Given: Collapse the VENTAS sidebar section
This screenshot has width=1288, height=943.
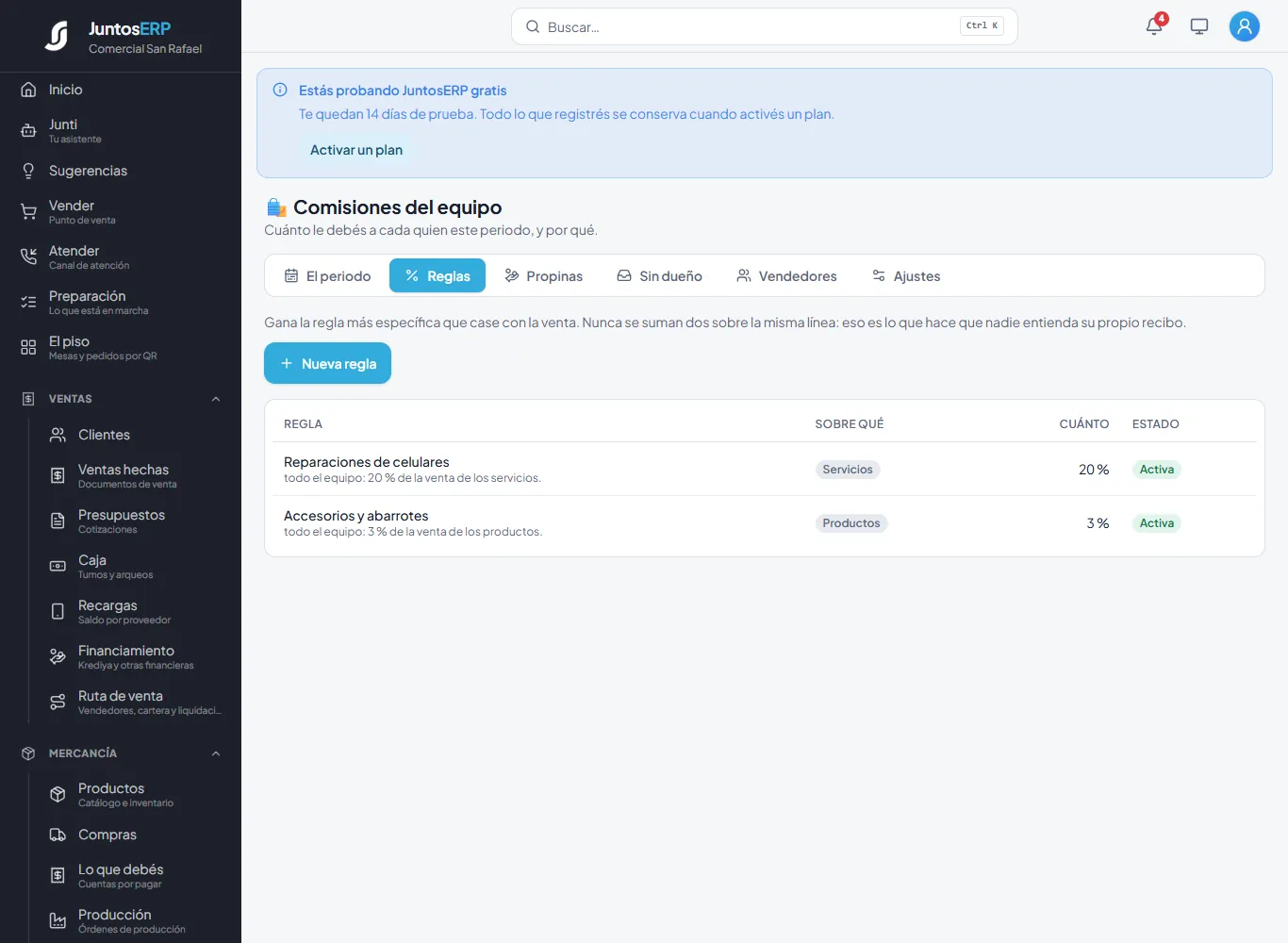Looking at the screenshot, I should [x=216, y=399].
